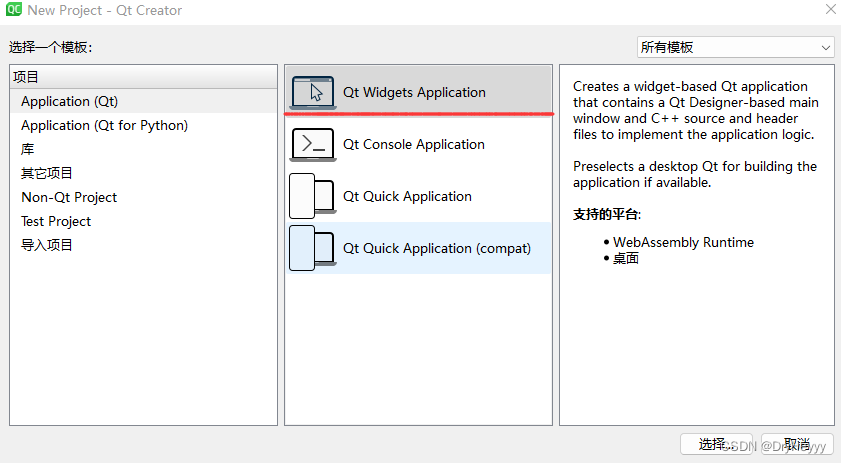Viewport: 841px width, 463px height.
Task: Select the Test Project category
Action: tap(143, 221)
